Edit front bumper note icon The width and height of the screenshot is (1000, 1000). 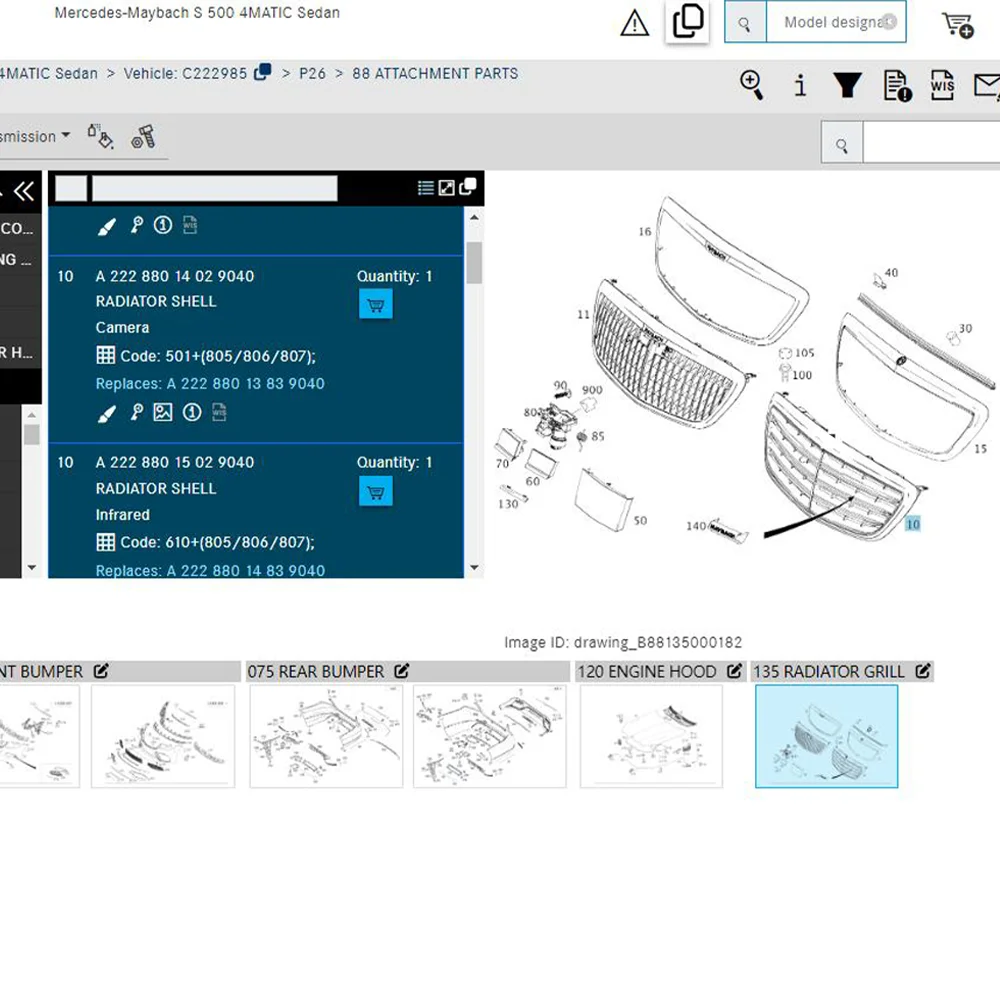[101, 671]
